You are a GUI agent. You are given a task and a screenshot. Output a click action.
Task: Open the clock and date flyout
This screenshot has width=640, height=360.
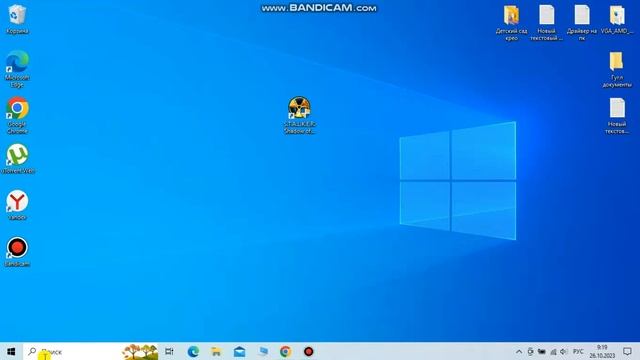click(x=602, y=351)
